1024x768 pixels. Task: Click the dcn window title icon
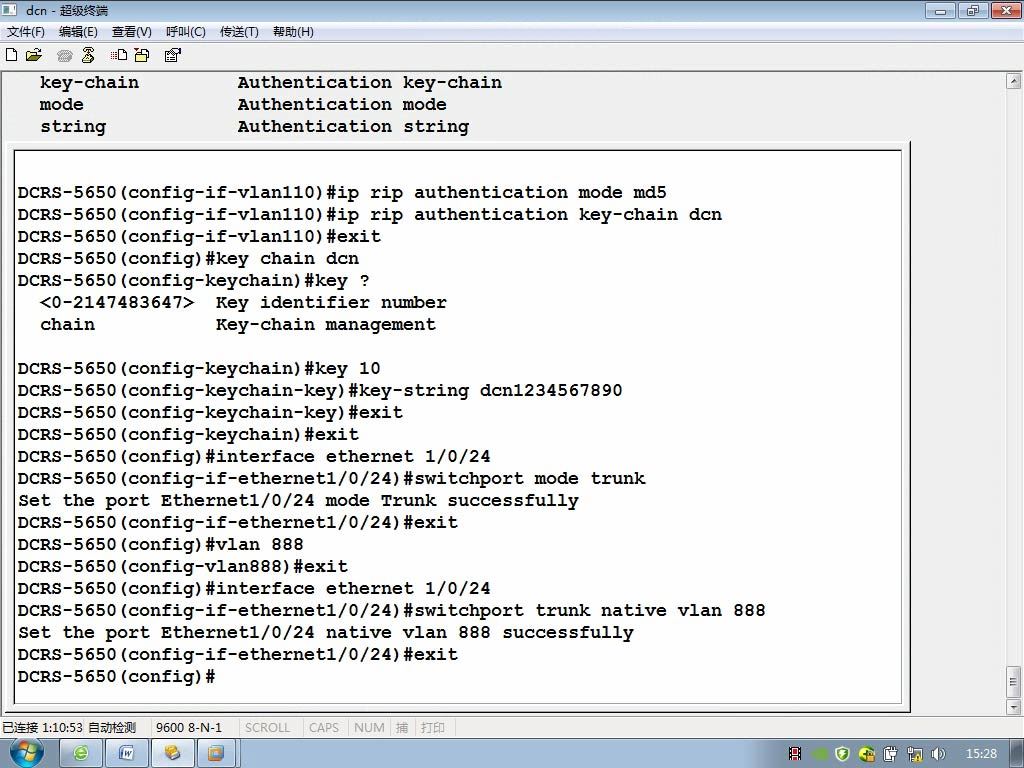point(10,10)
